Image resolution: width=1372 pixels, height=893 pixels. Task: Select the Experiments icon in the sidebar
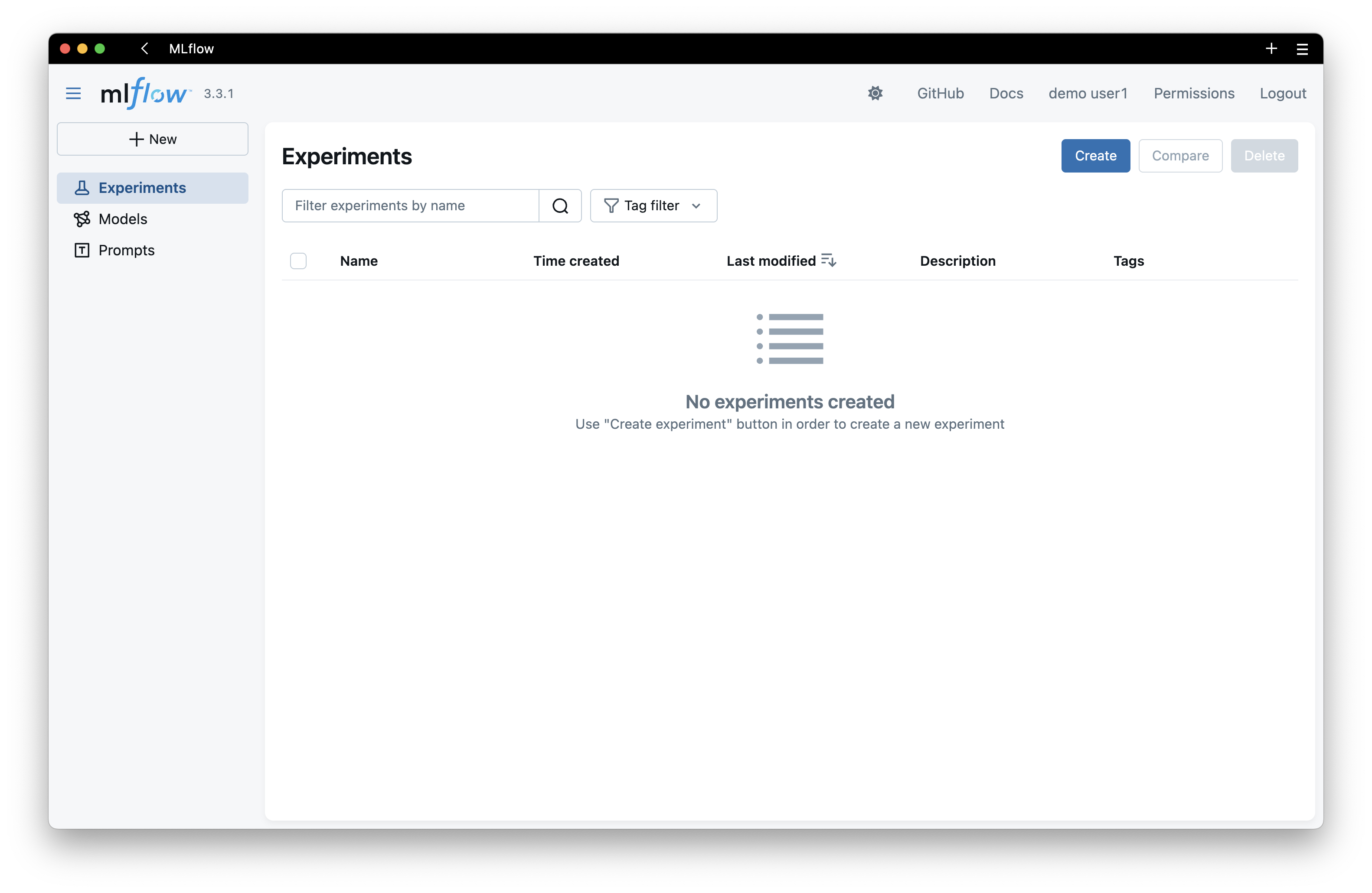pos(82,187)
